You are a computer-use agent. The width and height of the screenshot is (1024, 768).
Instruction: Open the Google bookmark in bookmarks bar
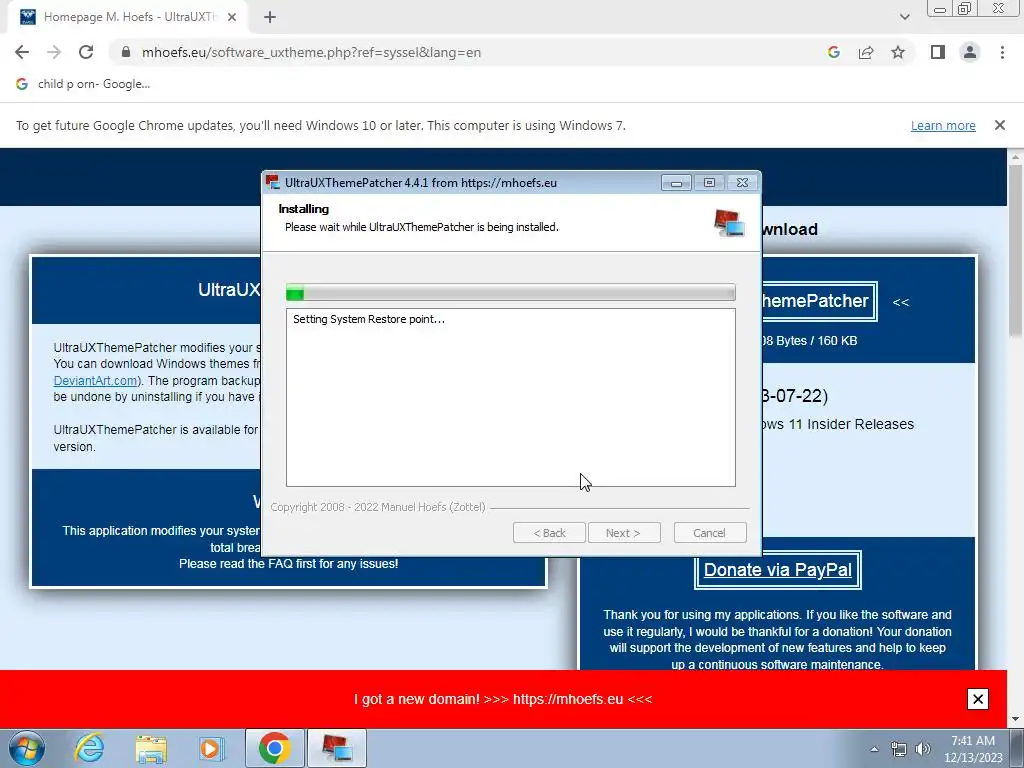pyautogui.click(x=84, y=84)
